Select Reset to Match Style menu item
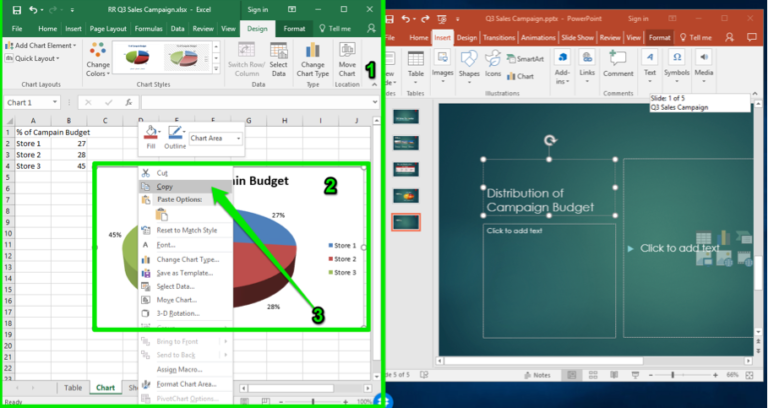Viewport: 768px width, 408px height. [185, 230]
